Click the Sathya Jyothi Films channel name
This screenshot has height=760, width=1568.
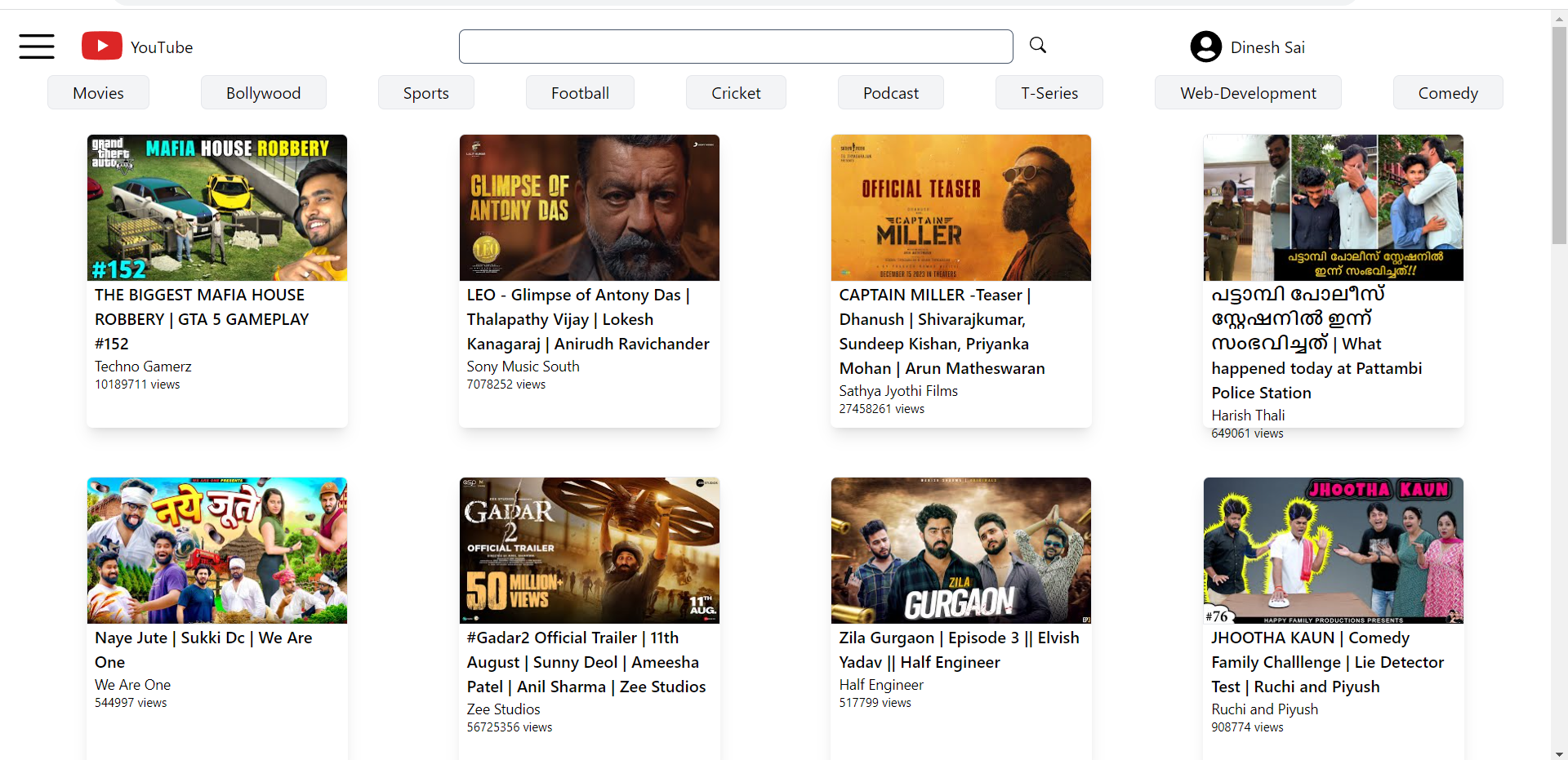[898, 391]
